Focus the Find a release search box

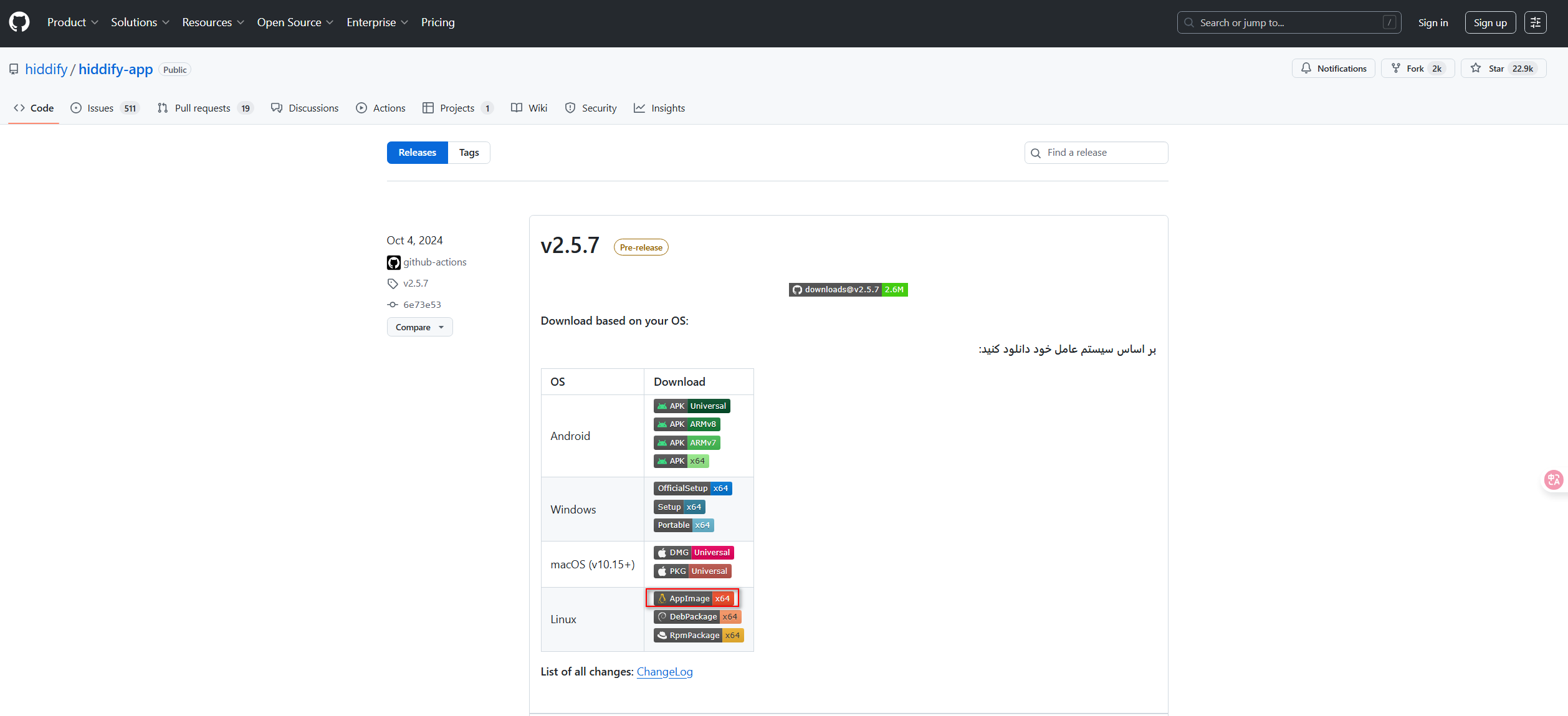[x=1096, y=153]
